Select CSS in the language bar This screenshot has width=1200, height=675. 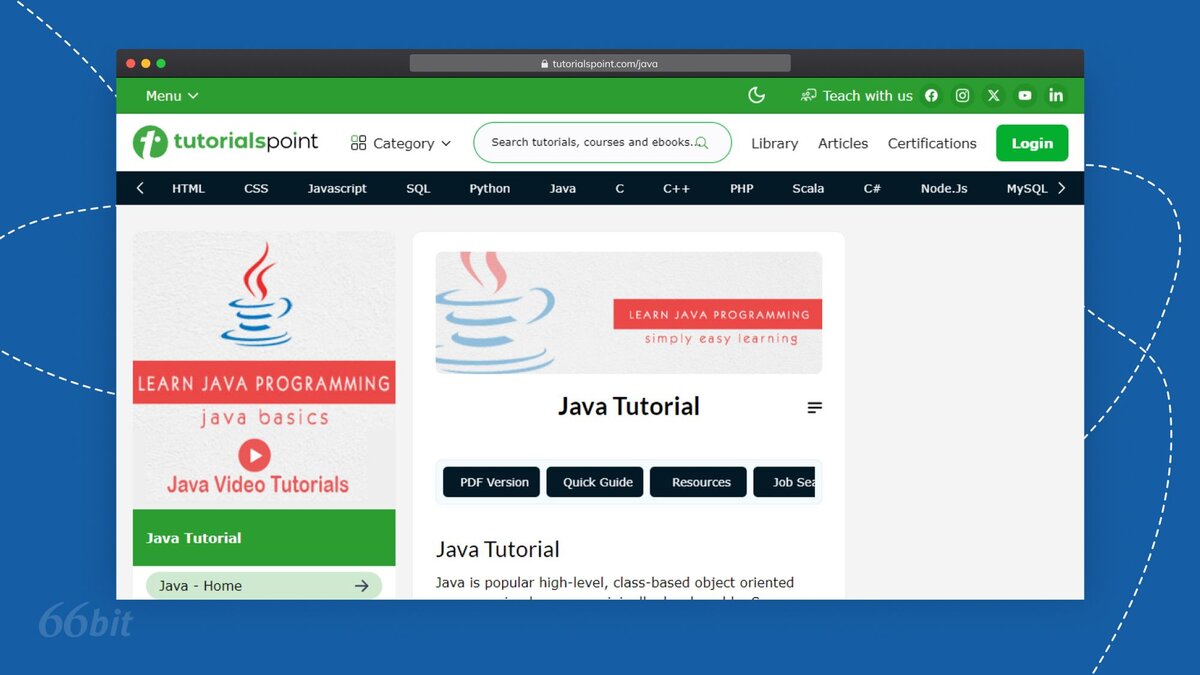(256, 188)
